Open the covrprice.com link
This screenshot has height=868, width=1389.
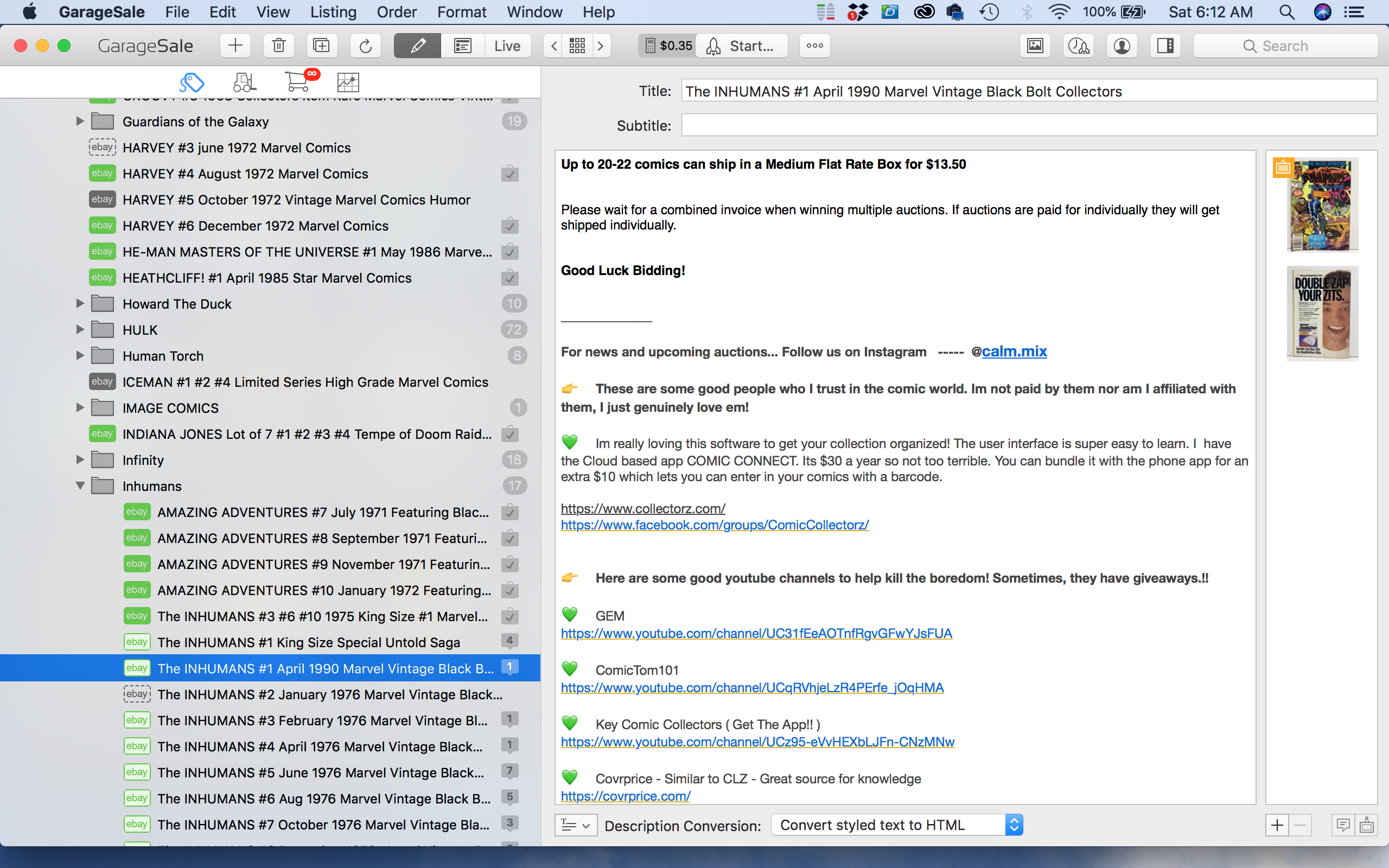pos(625,796)
